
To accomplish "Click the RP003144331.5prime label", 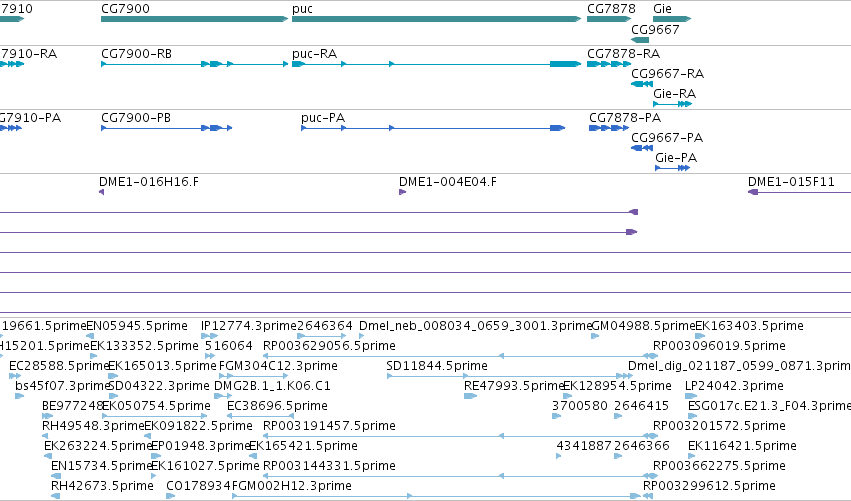I will click(329, 466).
